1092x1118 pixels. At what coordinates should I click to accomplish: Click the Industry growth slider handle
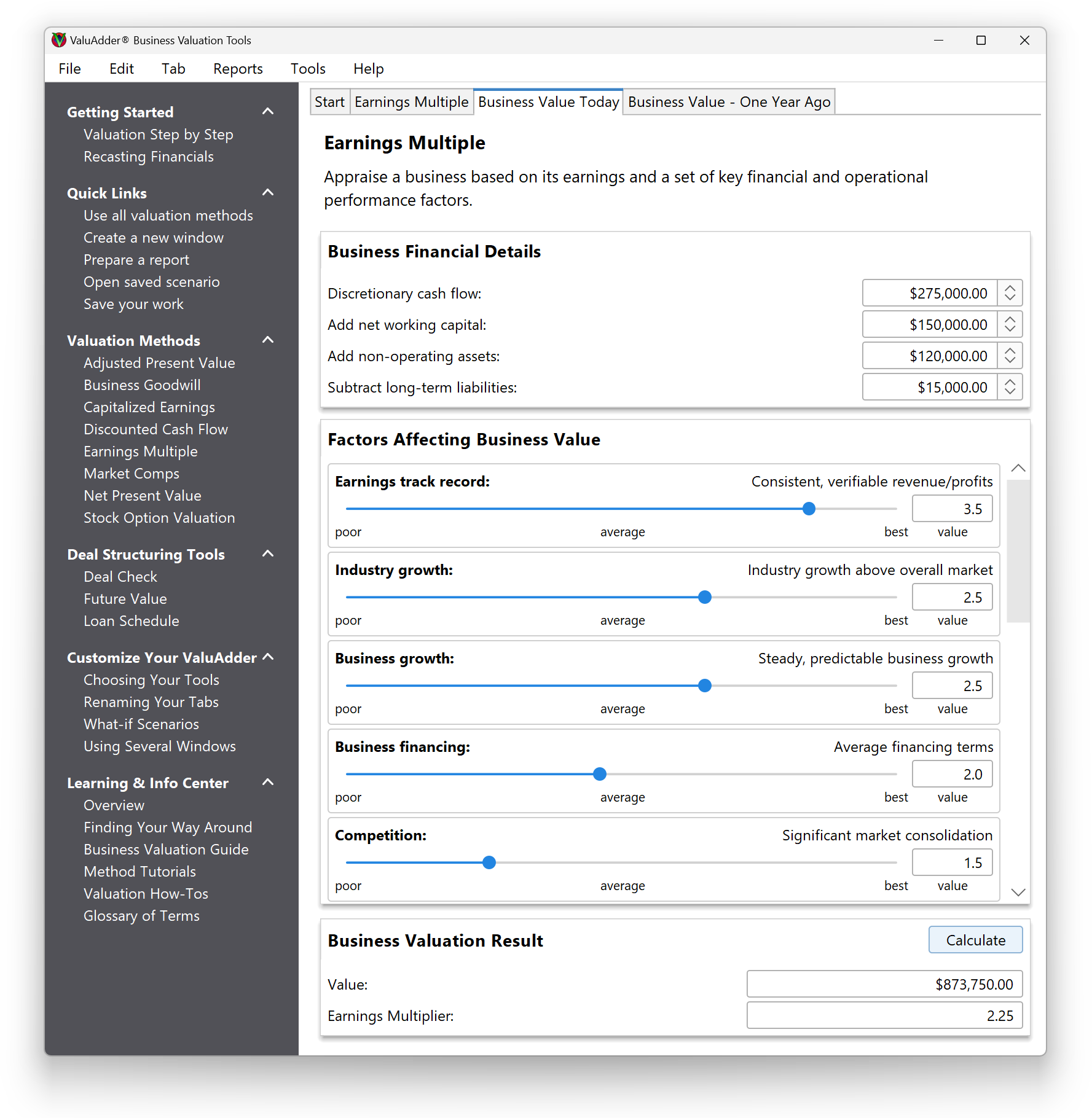[x=705, y=597]
